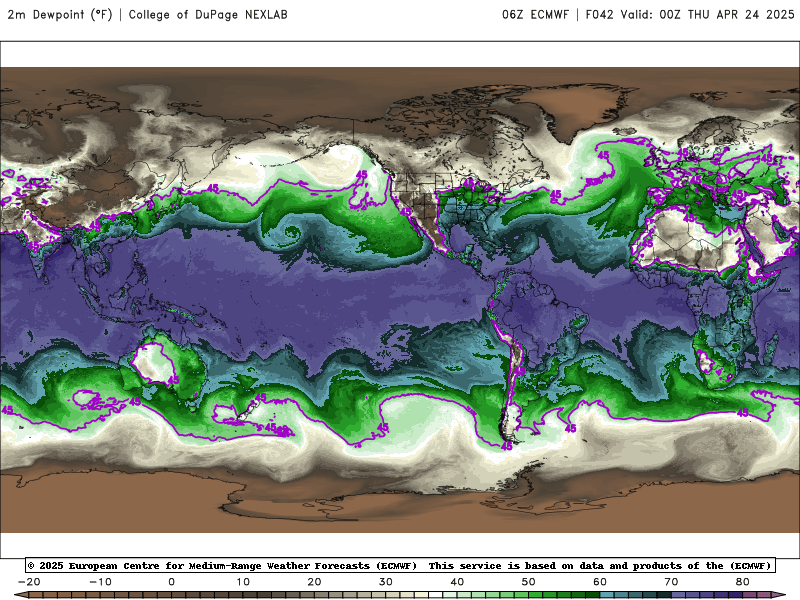The width and height of the screenshot is (800, 600).
Task: Click the 30 color scale label
Action: [x=386, y=582]
